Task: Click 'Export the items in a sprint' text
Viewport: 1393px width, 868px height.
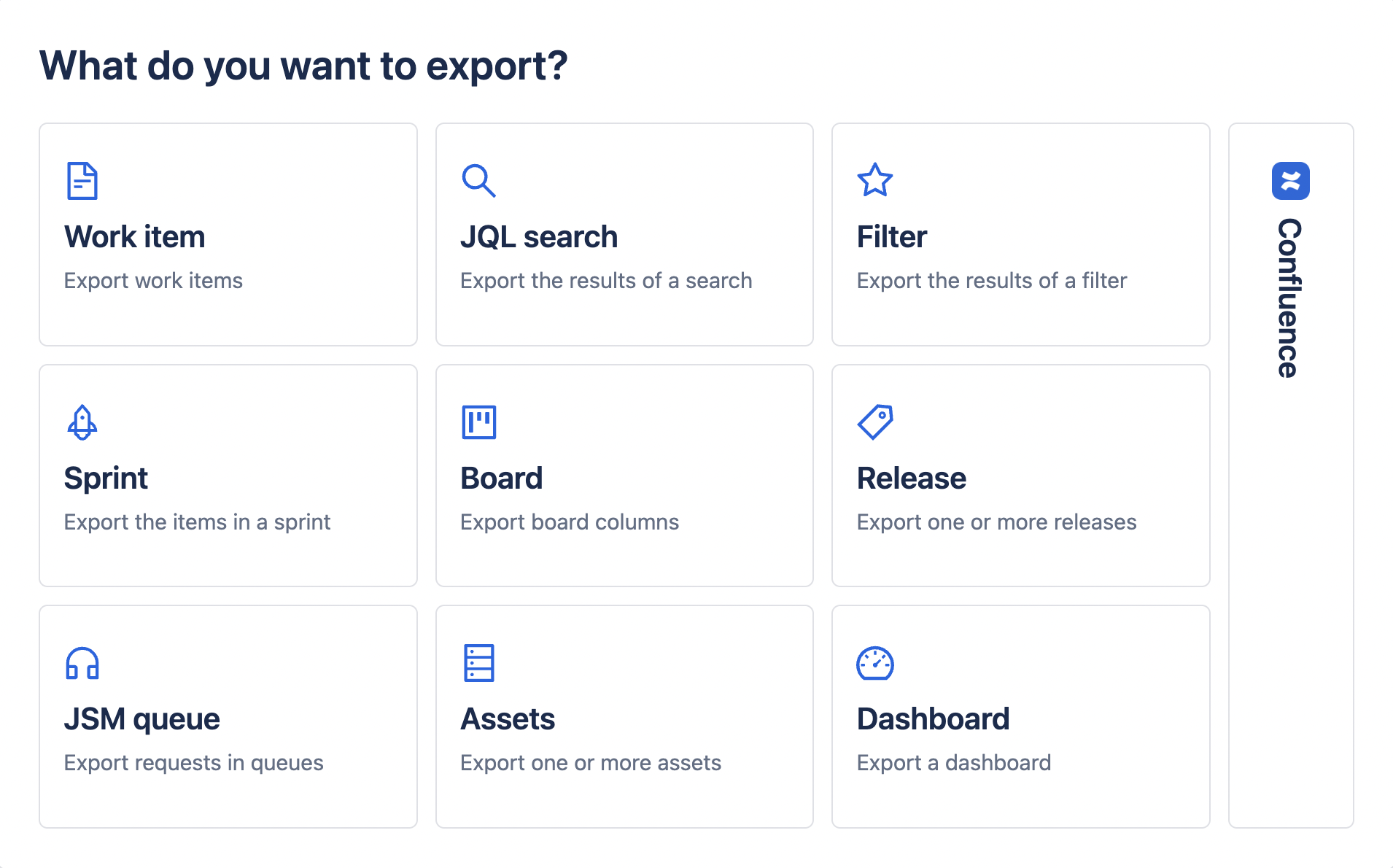Action: [197, 522]
